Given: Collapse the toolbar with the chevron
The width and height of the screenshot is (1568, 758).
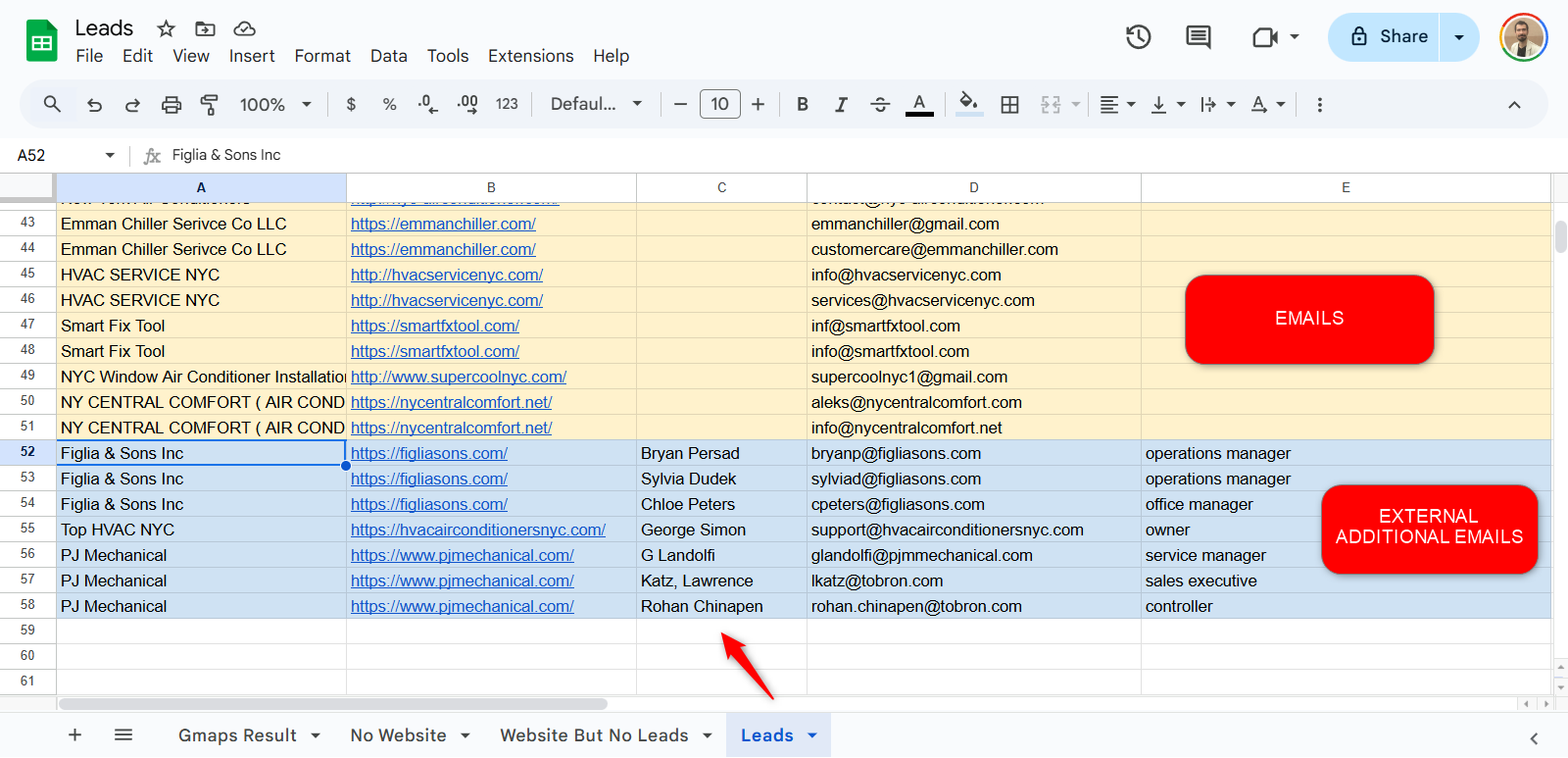Looking at the screenshot, I should [x=1514, y=104].
